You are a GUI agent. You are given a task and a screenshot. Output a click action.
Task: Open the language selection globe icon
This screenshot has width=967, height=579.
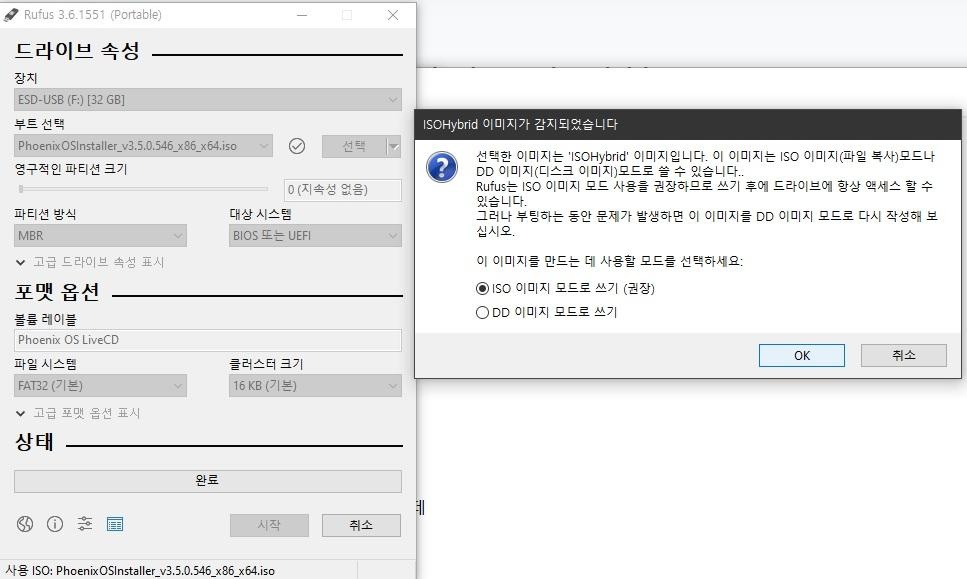(x=25, y=523)
